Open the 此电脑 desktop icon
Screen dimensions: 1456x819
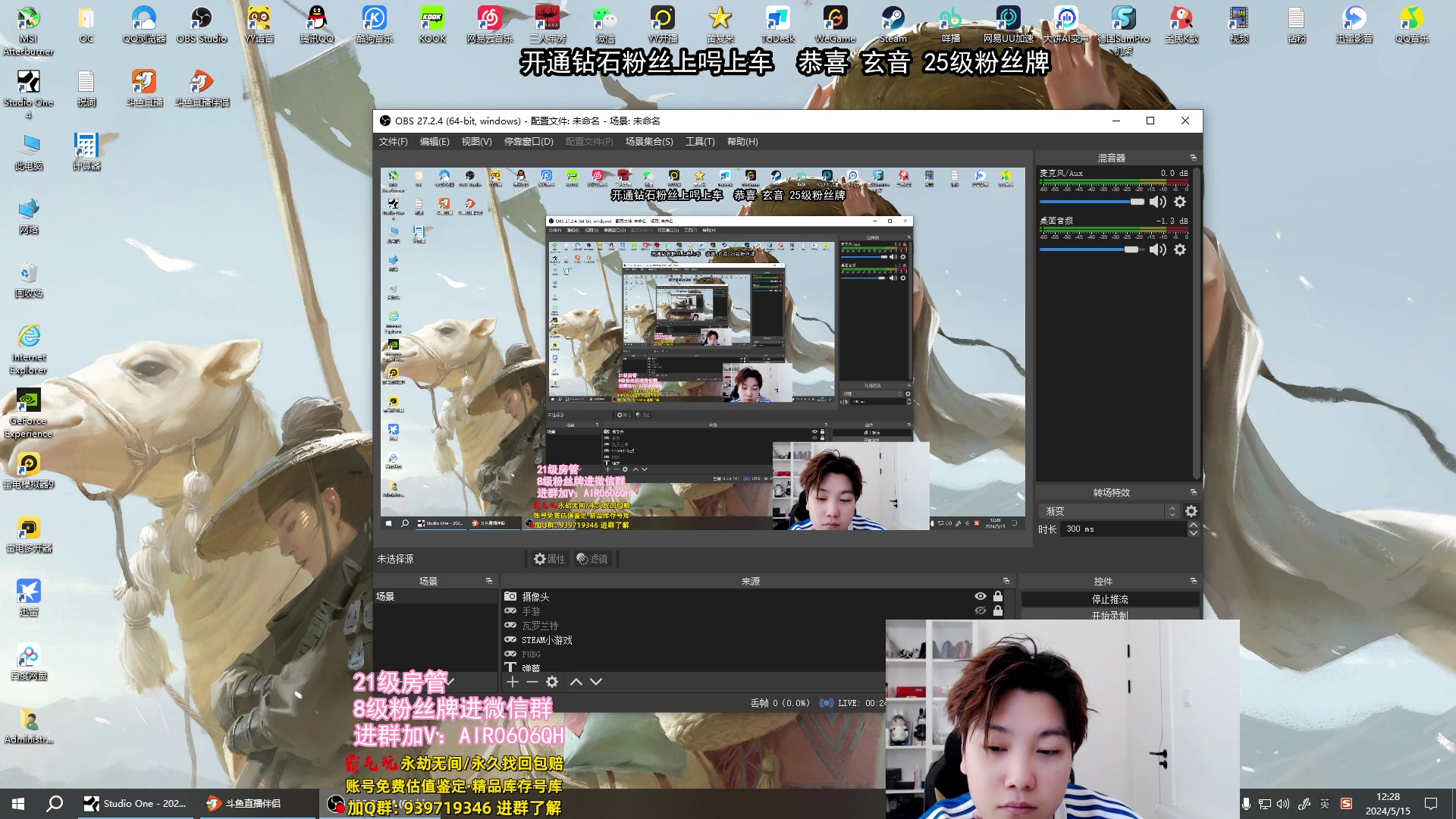pyautogui.click(x=29, y=152)
